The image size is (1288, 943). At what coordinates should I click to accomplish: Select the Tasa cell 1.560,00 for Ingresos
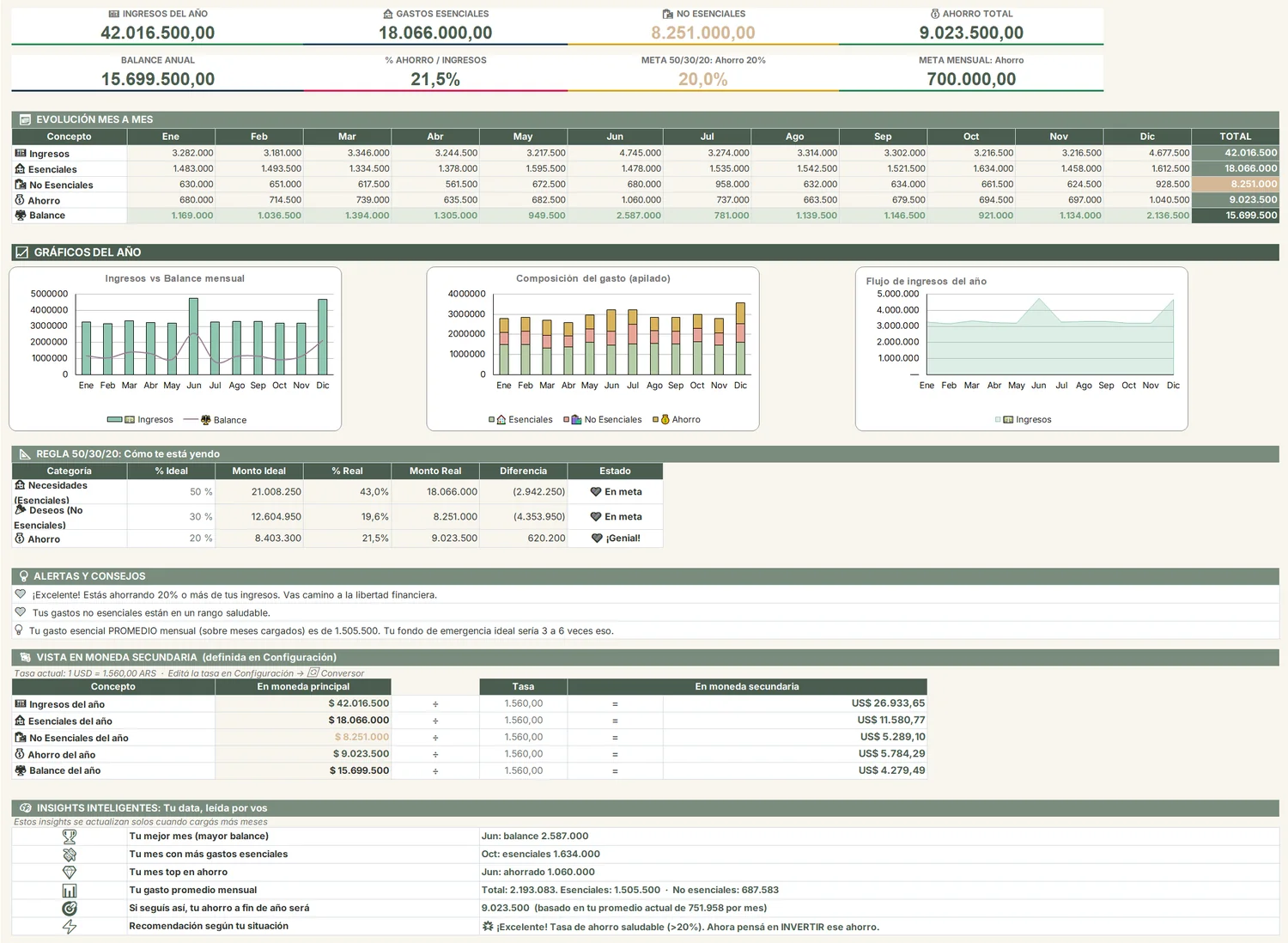pos(523,703)
